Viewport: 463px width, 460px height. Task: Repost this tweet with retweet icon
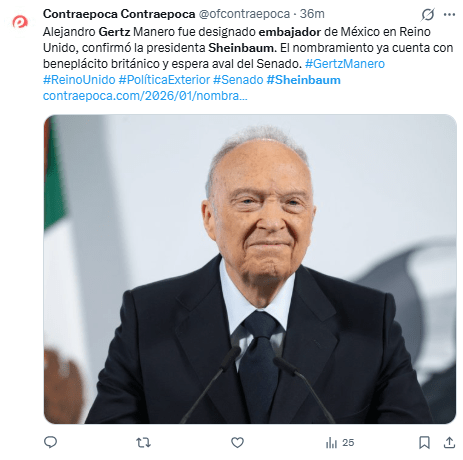point(143,442)
